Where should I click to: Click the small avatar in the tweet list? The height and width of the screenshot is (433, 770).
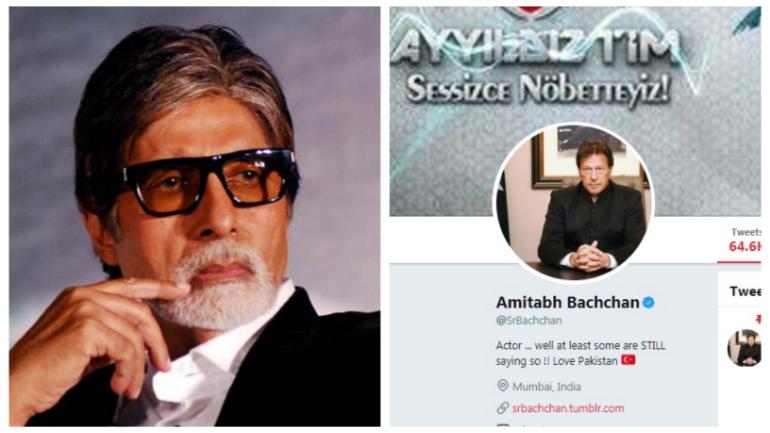click(744, 348)
